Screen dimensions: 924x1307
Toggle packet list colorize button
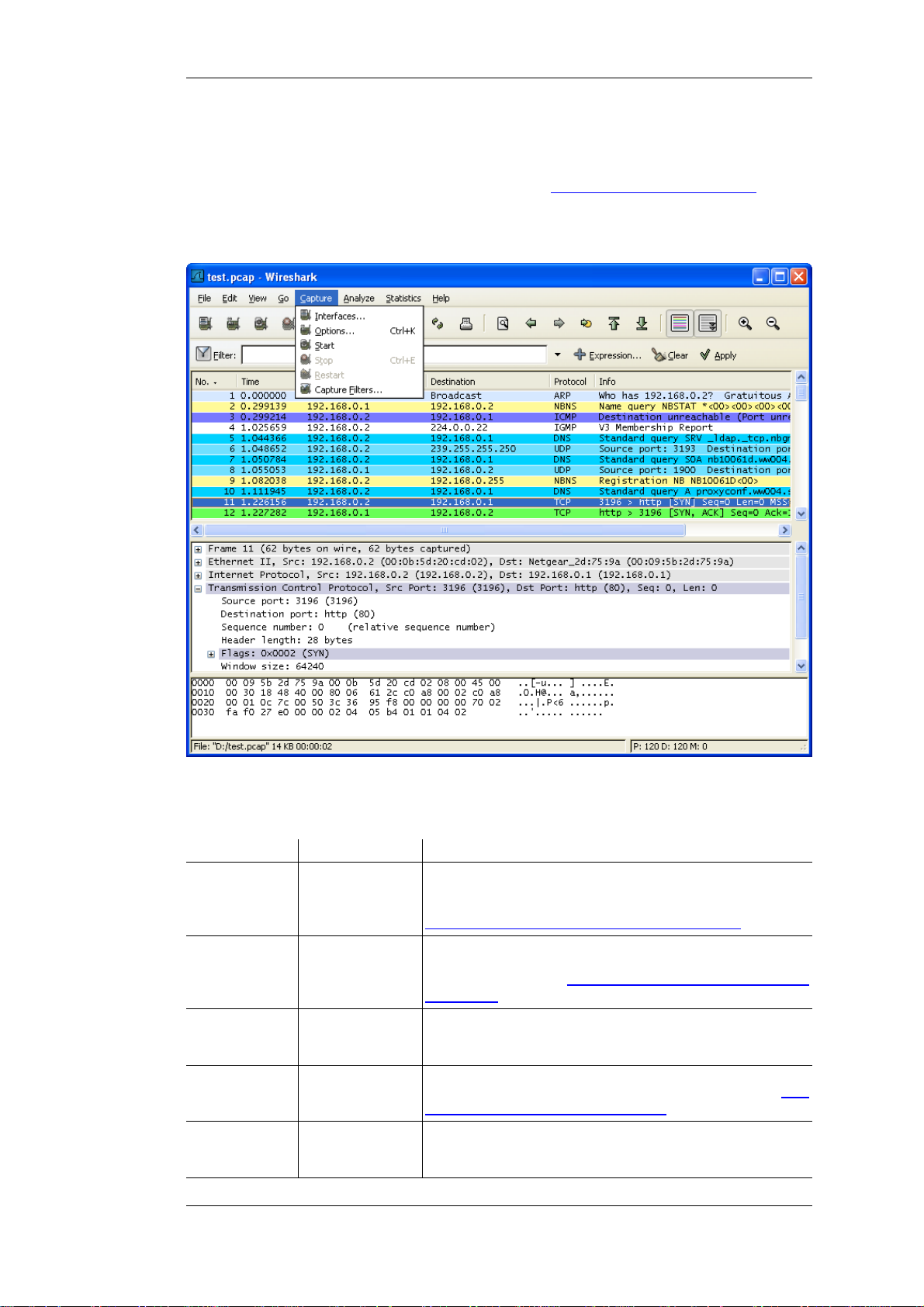click(x=680, y=323)
